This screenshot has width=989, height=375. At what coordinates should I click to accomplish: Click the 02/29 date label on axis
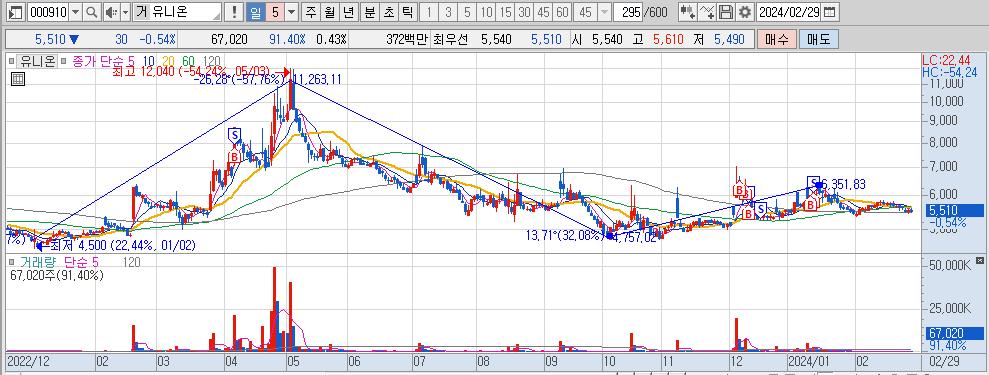(x=944, y=362)
